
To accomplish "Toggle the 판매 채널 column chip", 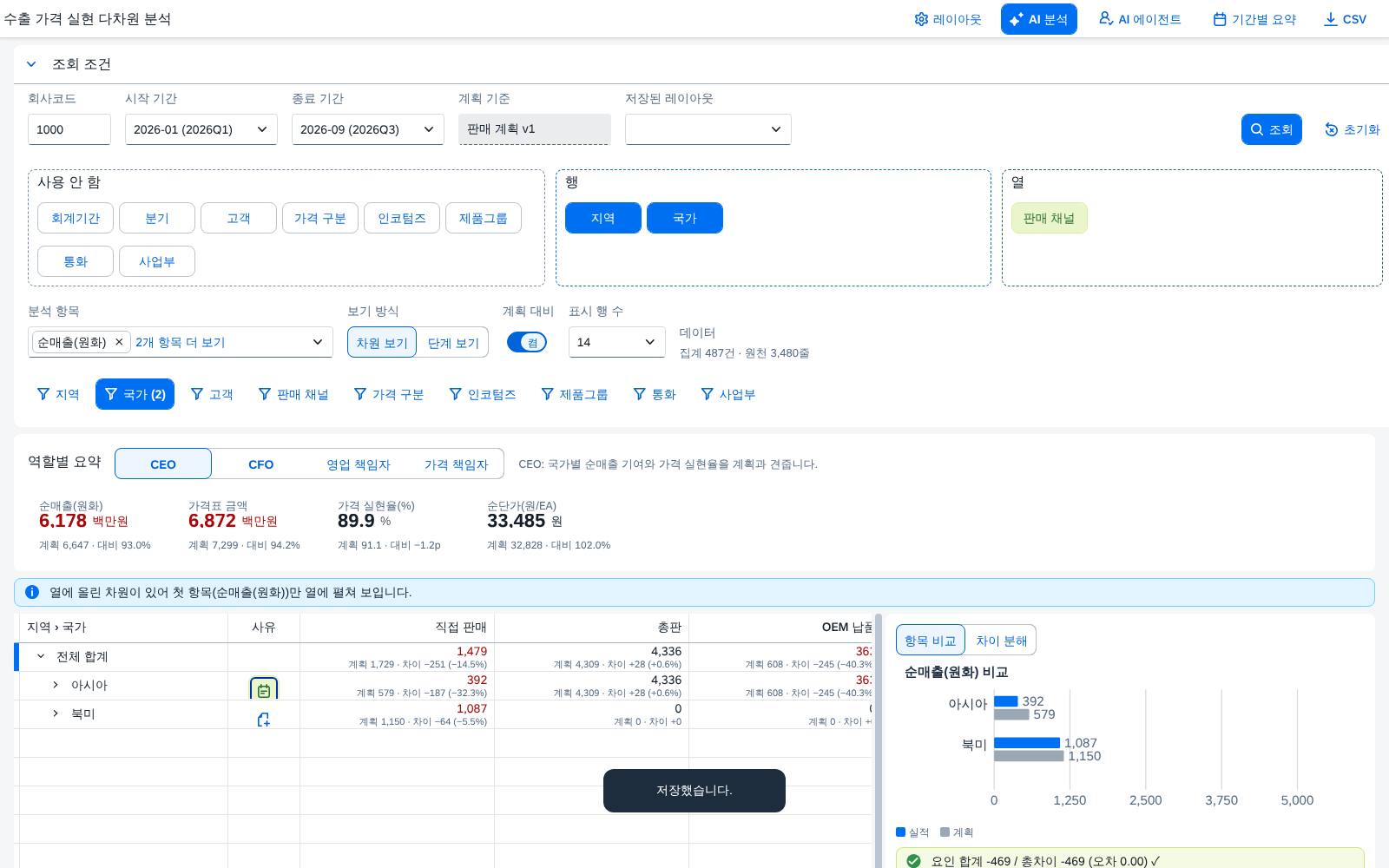I will click(x=1050, y=218).
